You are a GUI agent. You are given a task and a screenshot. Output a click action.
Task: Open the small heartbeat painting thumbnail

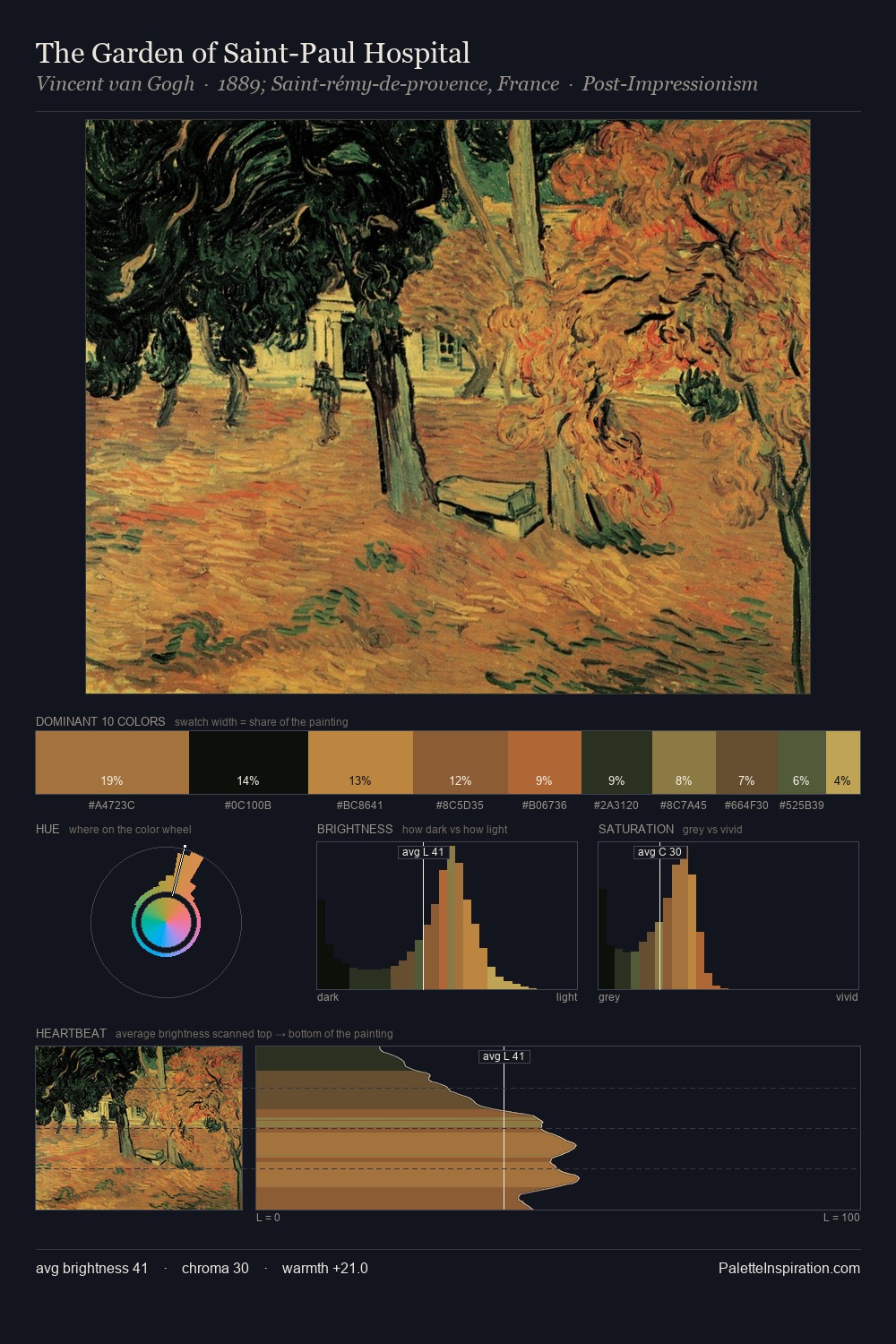click(x=139, y=1128)
